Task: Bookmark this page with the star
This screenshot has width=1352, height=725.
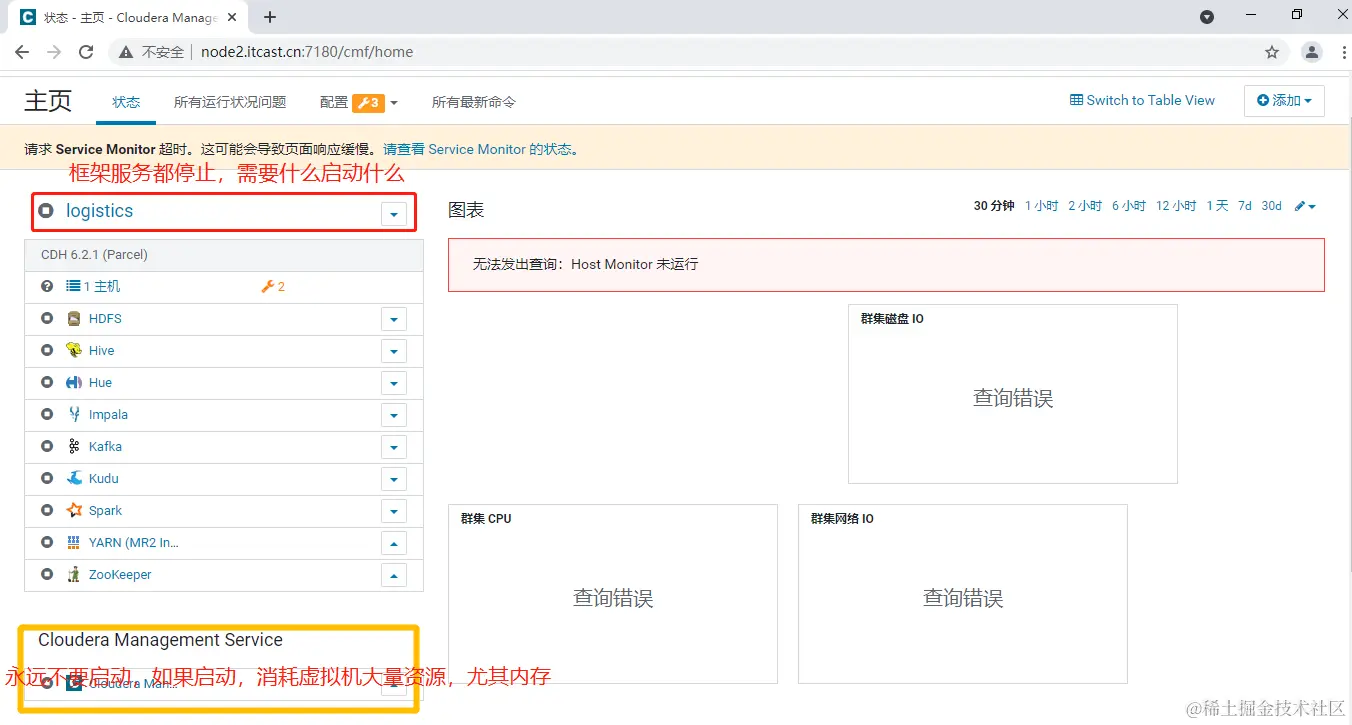Action: (x=1272, y=52)
